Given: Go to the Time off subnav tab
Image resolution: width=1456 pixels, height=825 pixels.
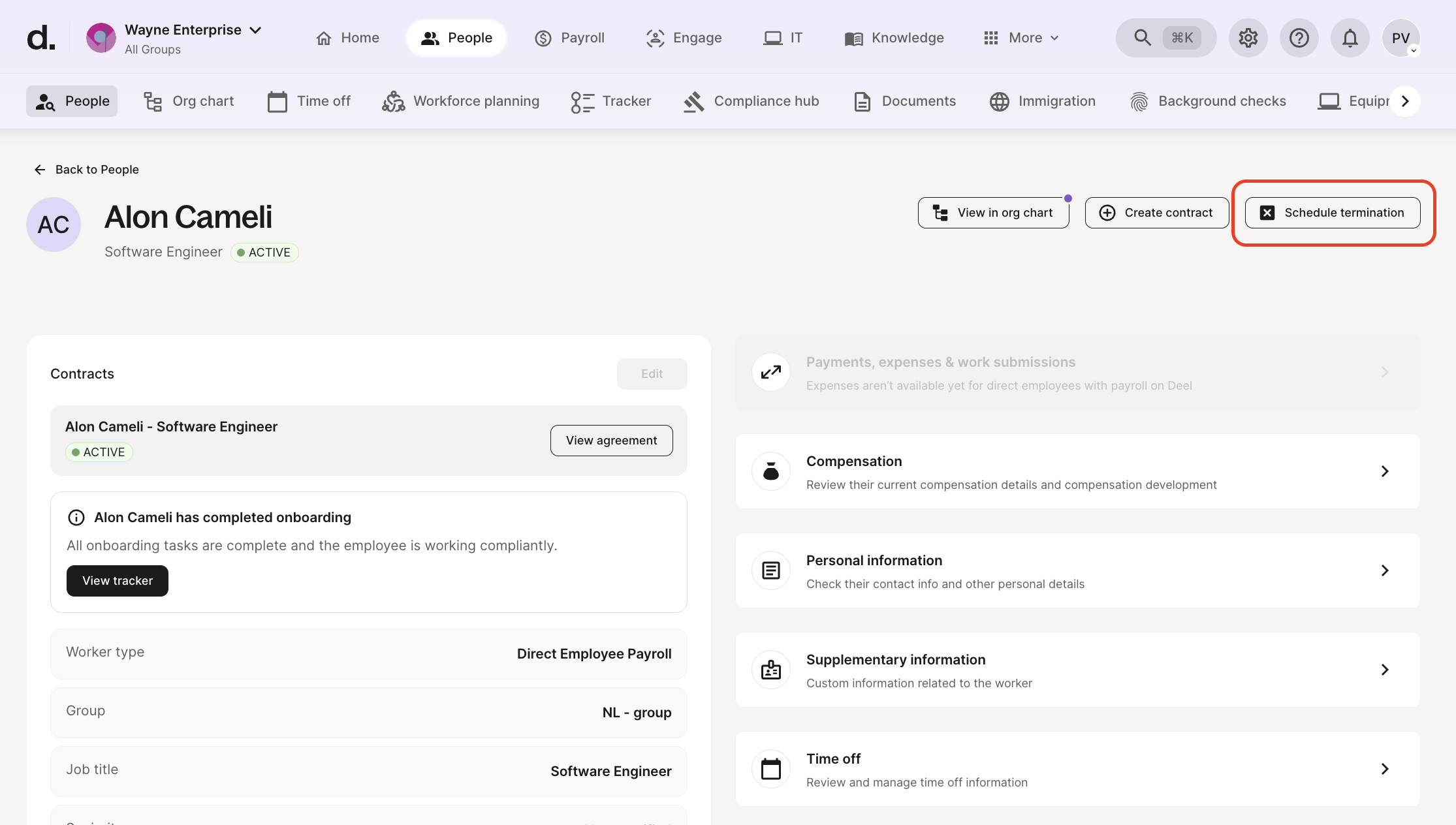Looking at the screenshot, I should click(x=309, y=101).
